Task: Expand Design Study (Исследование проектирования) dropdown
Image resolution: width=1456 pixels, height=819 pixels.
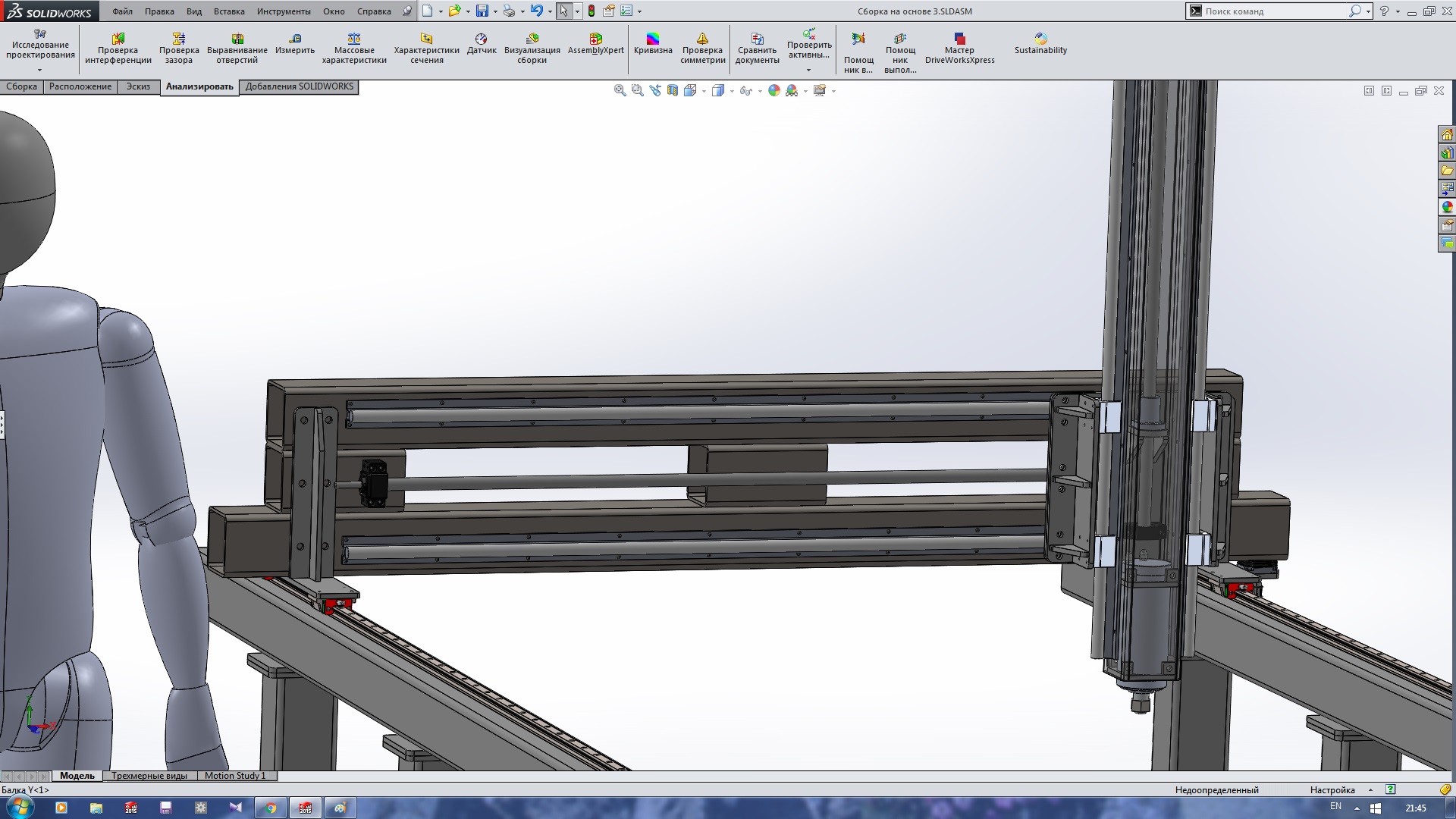Action: coord(40,70)
